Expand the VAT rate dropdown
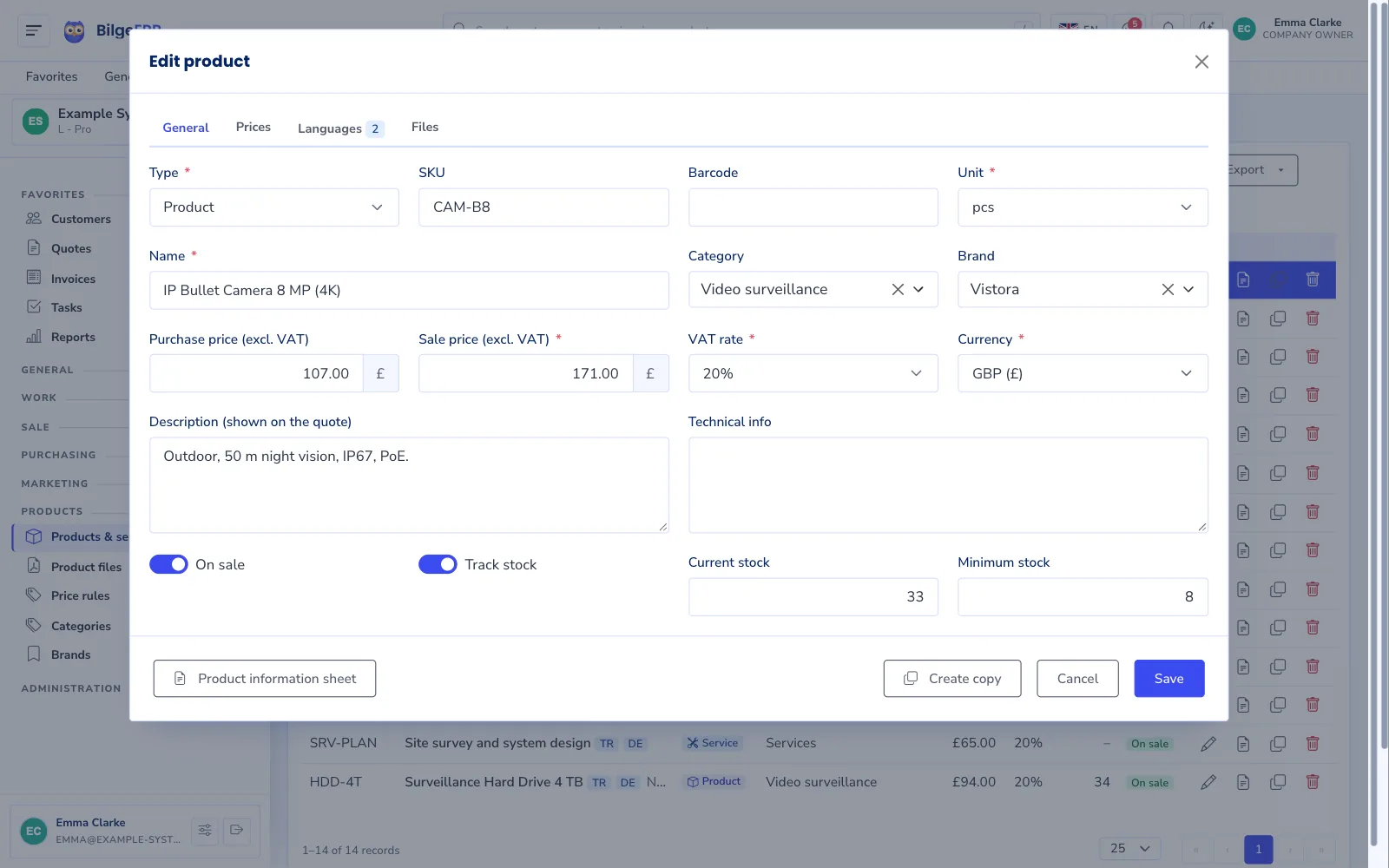Screen dimensions: 1389x868 (813, 373)
